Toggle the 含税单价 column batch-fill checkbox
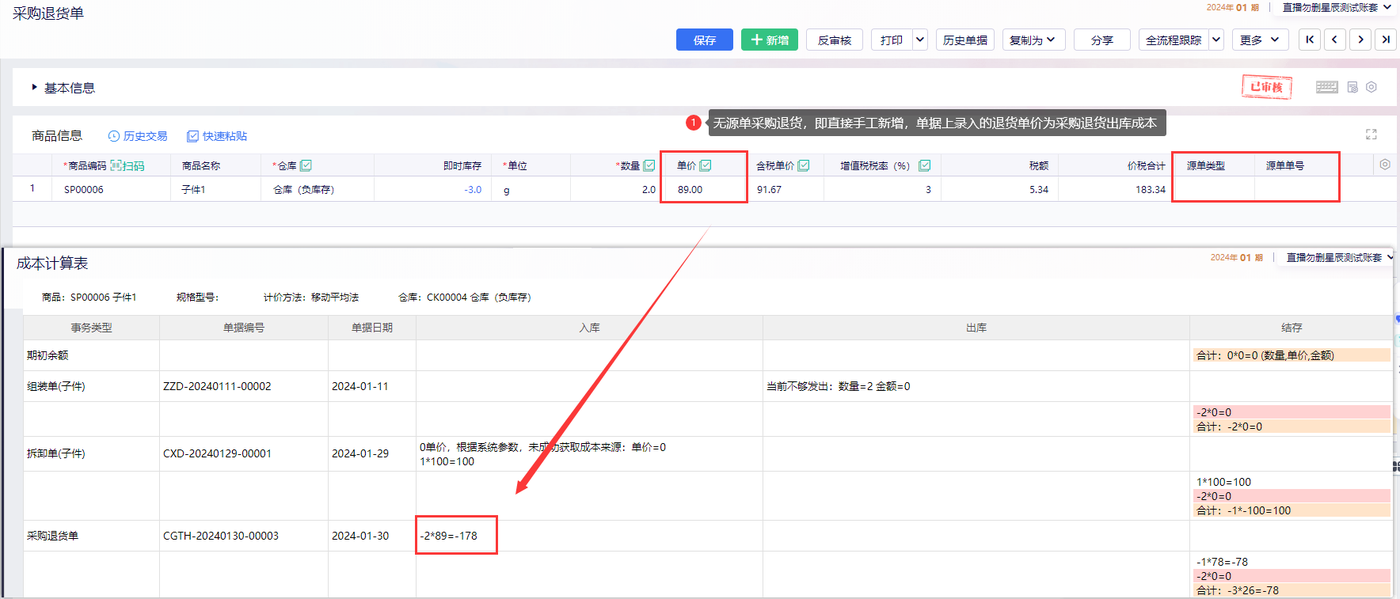This screenshot has width=1400, height=599. coord(803,165)
